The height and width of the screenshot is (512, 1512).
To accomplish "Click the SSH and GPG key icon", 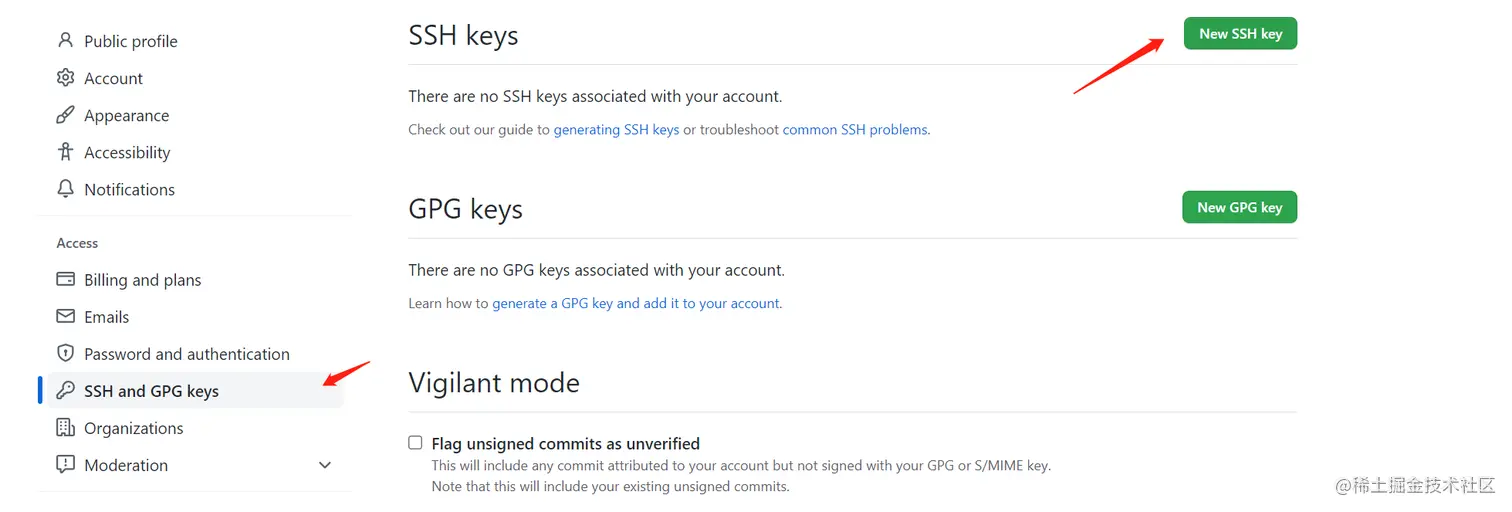I will click(x=66, y=391).
